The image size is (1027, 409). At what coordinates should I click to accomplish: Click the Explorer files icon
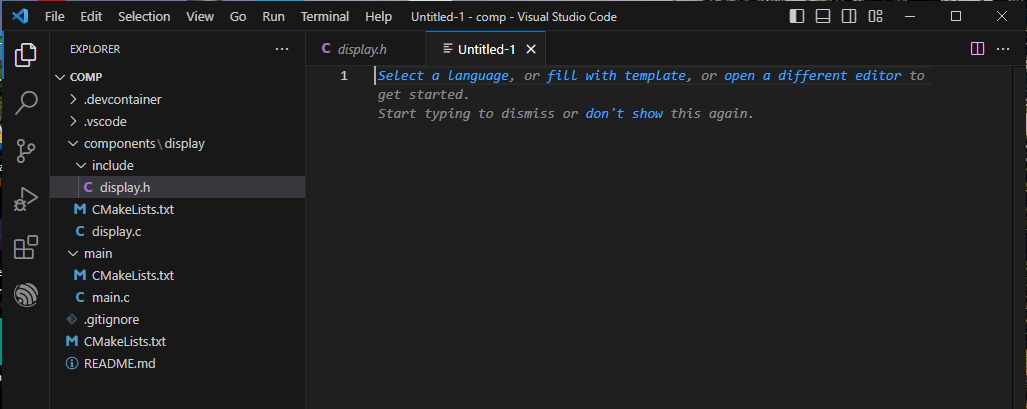(x=26, y=54)
